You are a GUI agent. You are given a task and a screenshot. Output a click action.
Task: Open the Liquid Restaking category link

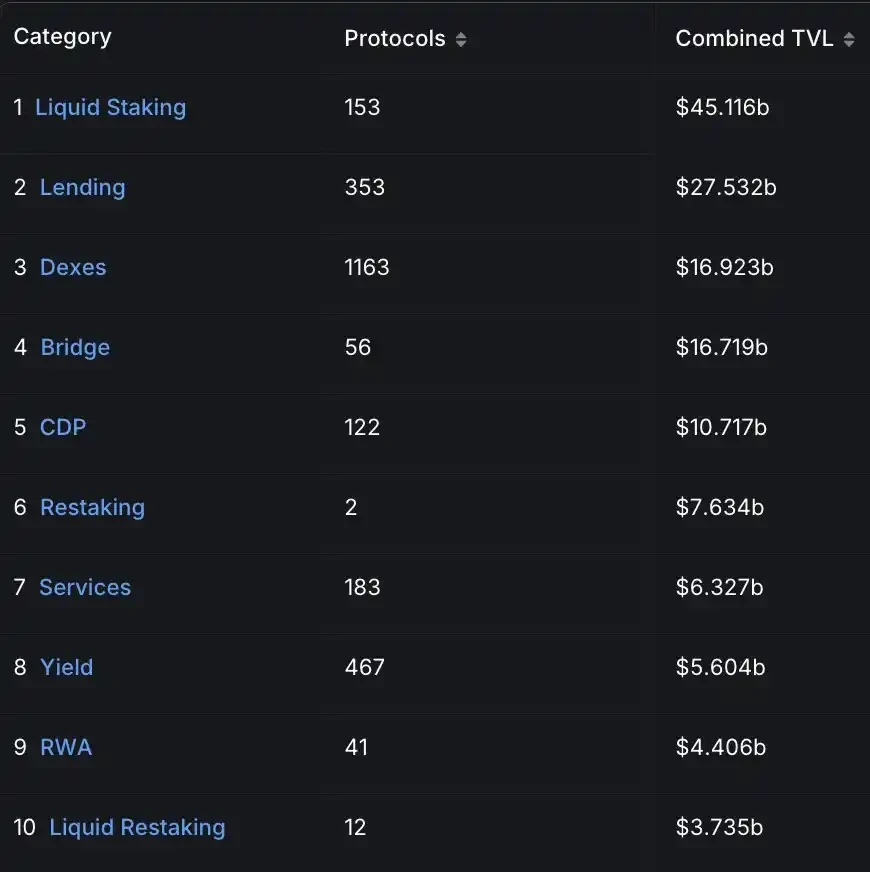point(137,827)
